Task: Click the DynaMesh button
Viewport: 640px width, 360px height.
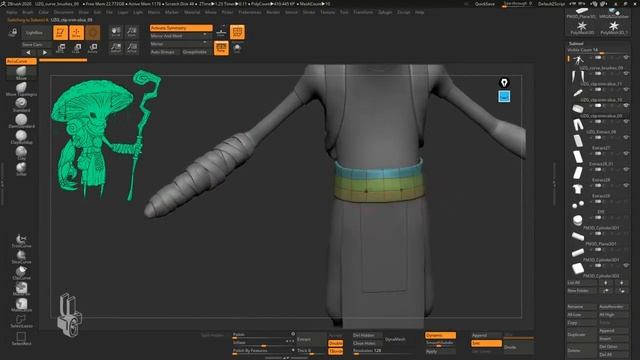Action: tap(395, 339)
